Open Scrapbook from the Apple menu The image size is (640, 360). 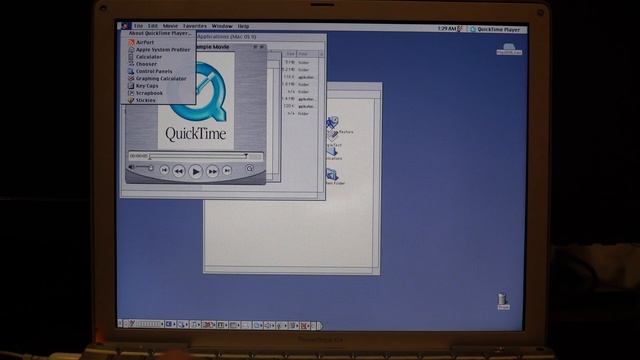click(158, 93)
